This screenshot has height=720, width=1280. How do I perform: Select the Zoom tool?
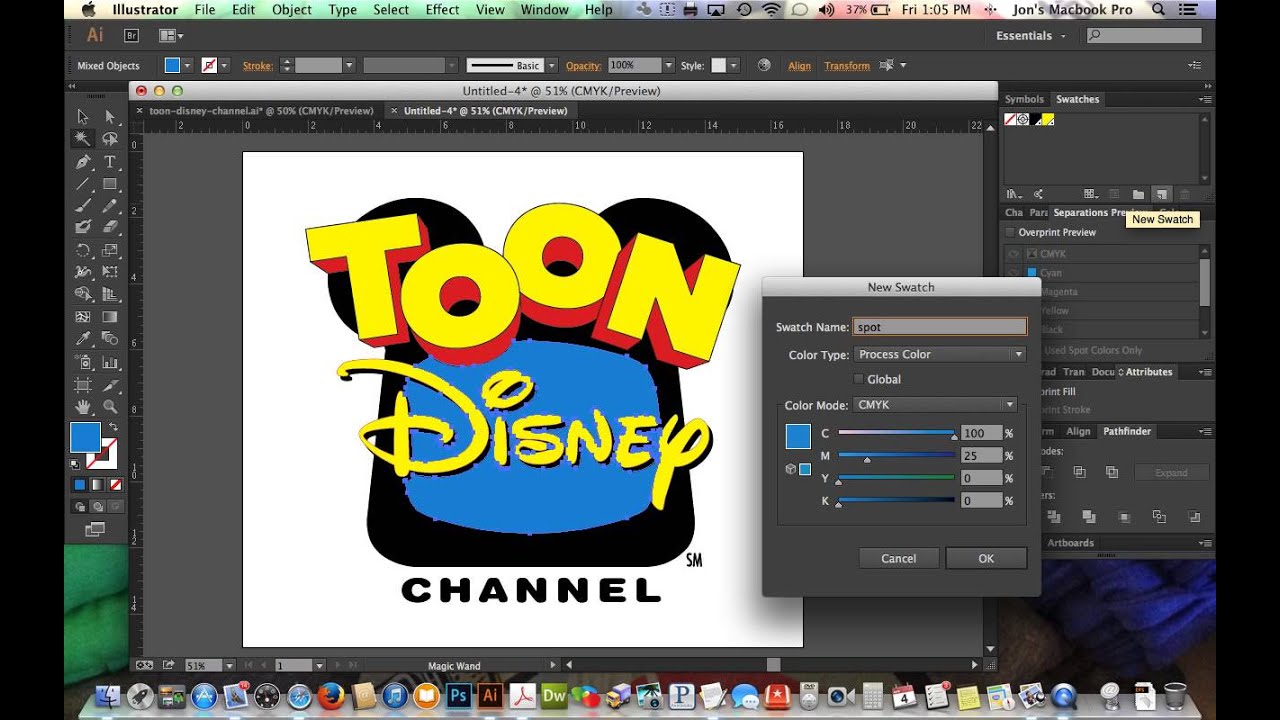point(110,407)
